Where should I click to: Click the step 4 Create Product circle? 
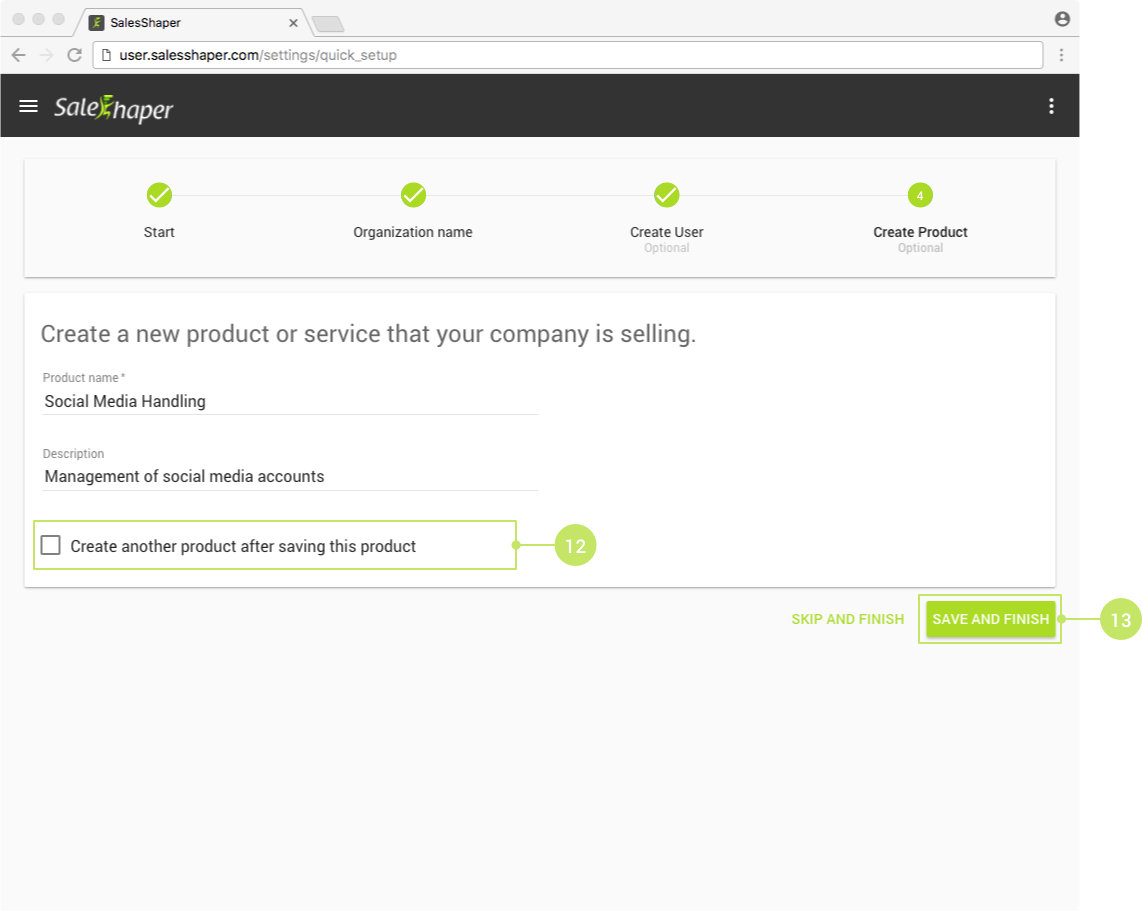[920, 195]
